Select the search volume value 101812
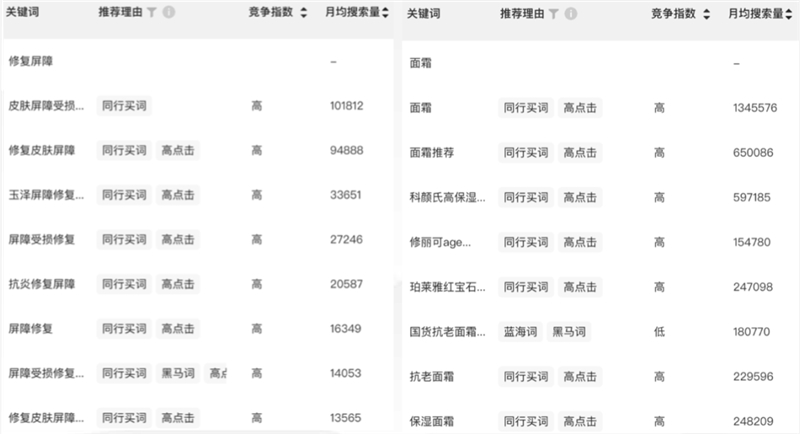Screen dimensions: 800x434 (346, 106)
